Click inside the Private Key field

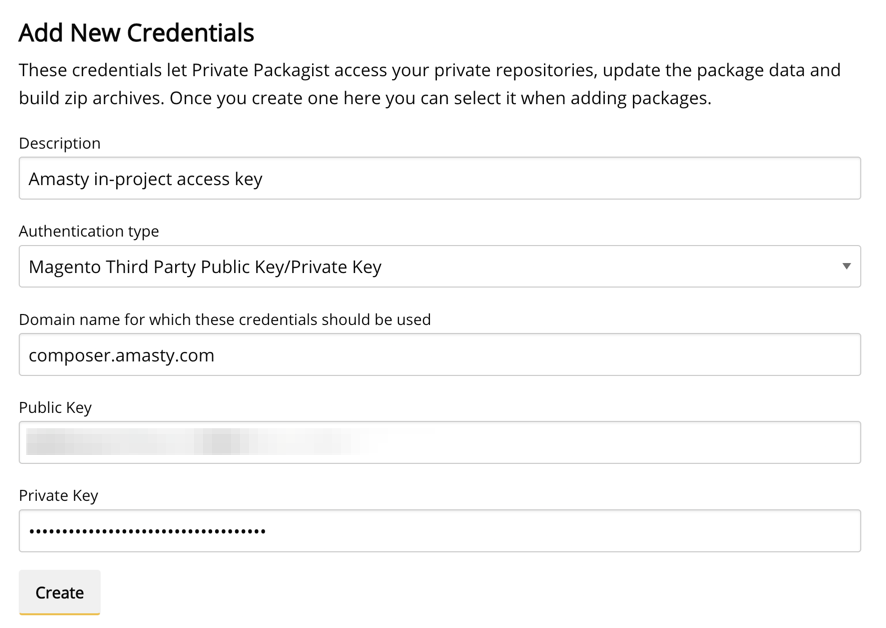click(439, 531)
